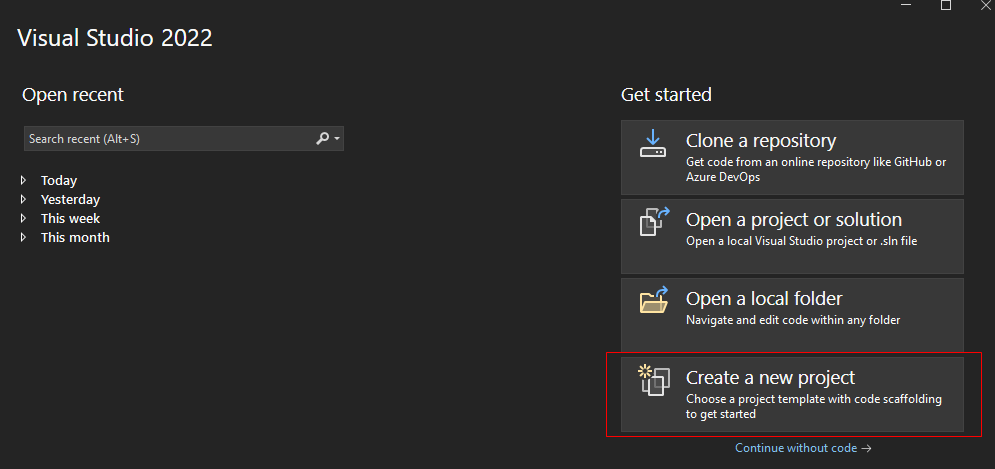Image resolution: width=995 pixels, height=469 pixels.
Task: Choose Open a local folder
Action: pyautogui.click(x=792, y=315)
